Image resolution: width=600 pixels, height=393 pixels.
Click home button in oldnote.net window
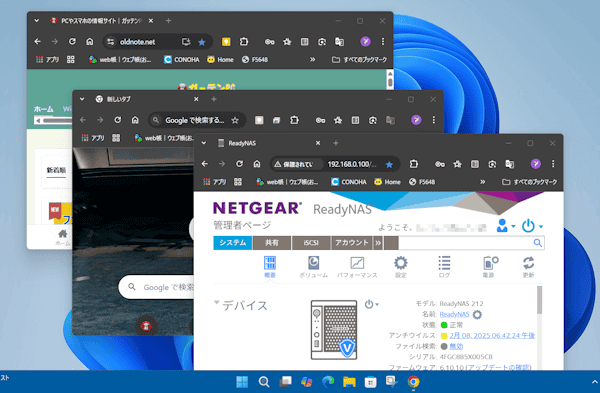click(x=90, y=41)
